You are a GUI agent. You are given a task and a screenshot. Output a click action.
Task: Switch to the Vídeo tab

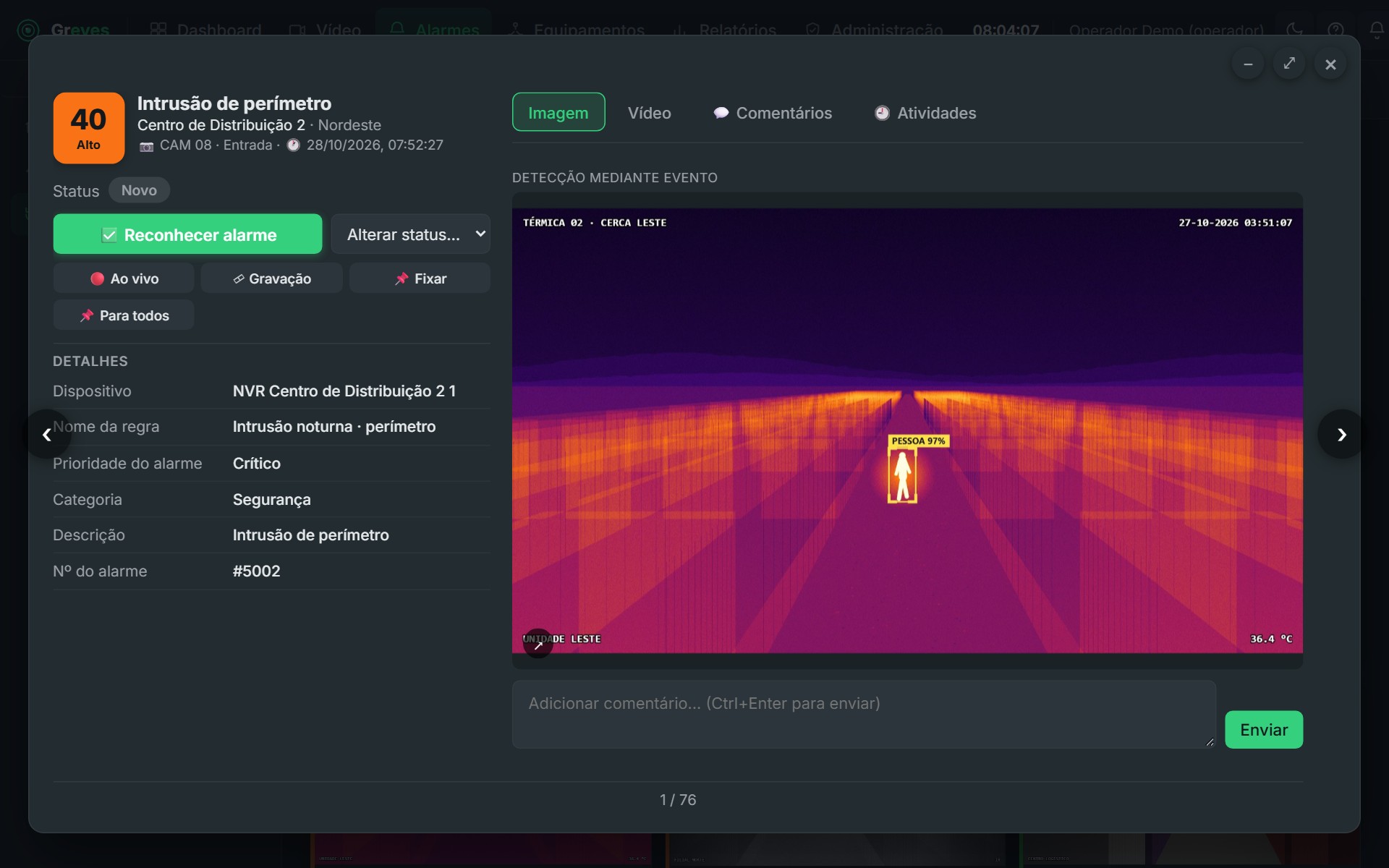pyautogui.click(x=649, y=113)
